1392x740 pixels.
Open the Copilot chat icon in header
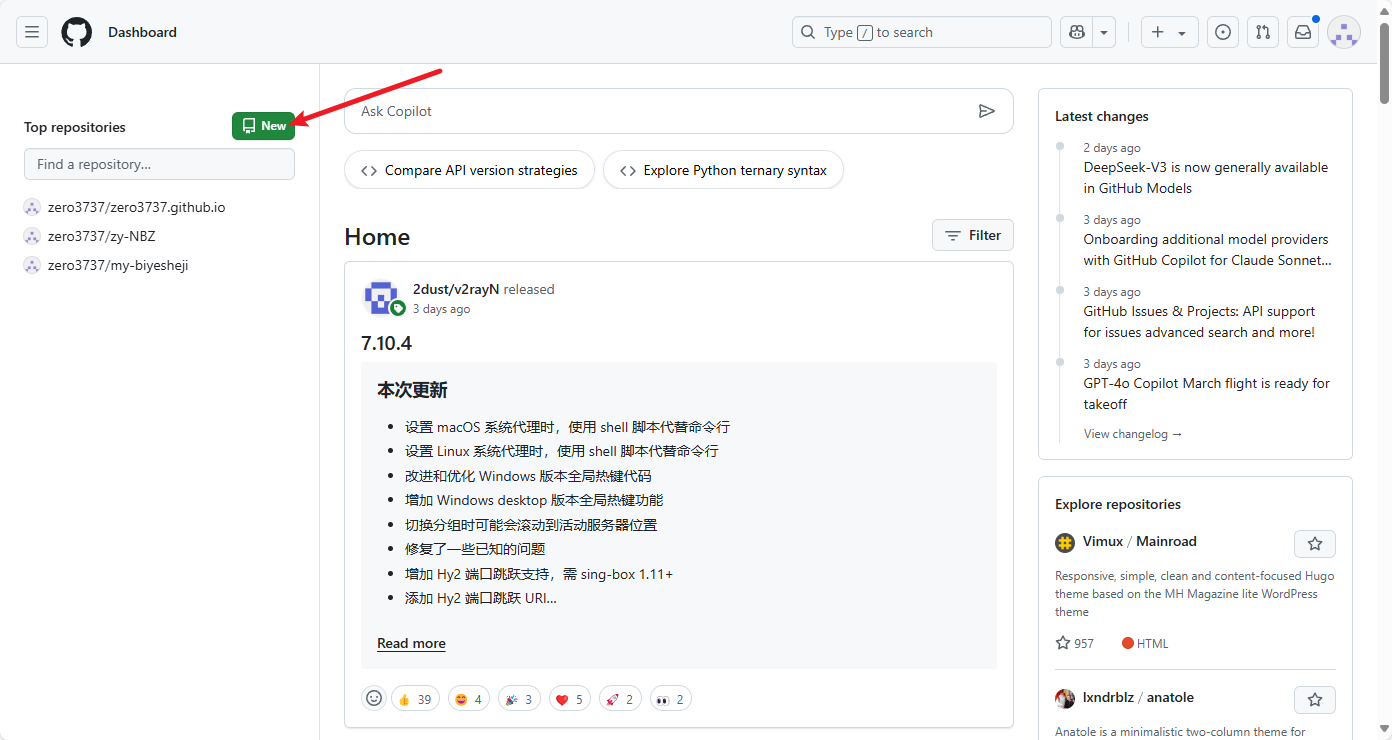coord(1076,32)
